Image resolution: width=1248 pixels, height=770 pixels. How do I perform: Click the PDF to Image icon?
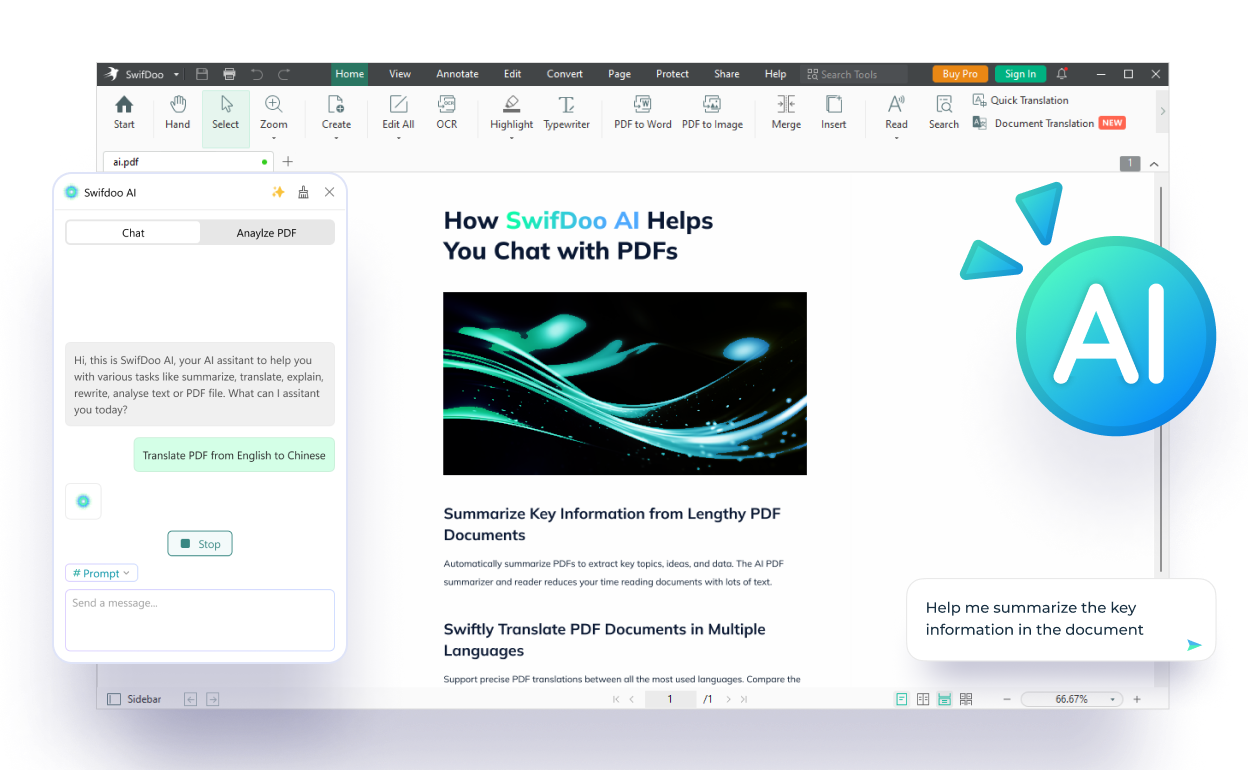click(x=712, y=105)
